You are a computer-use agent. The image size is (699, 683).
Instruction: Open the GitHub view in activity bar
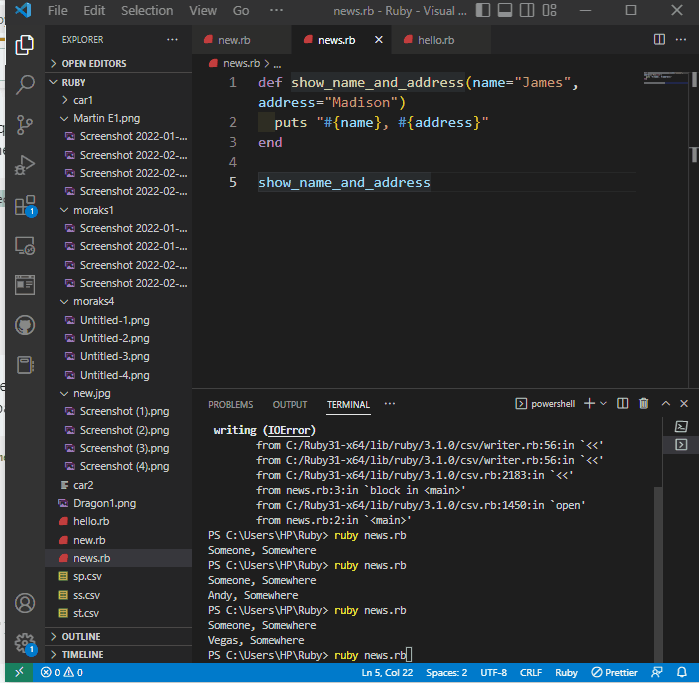25,325
